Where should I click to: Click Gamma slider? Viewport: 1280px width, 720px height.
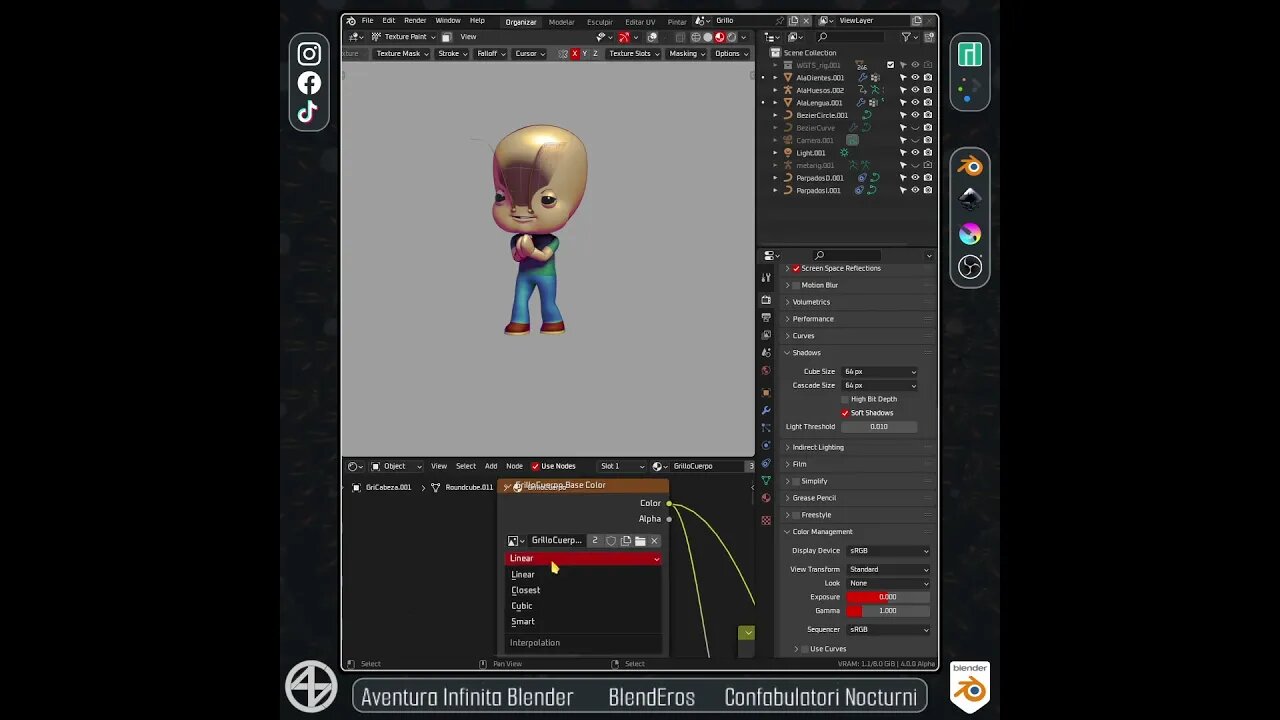[x=888, y=611]
